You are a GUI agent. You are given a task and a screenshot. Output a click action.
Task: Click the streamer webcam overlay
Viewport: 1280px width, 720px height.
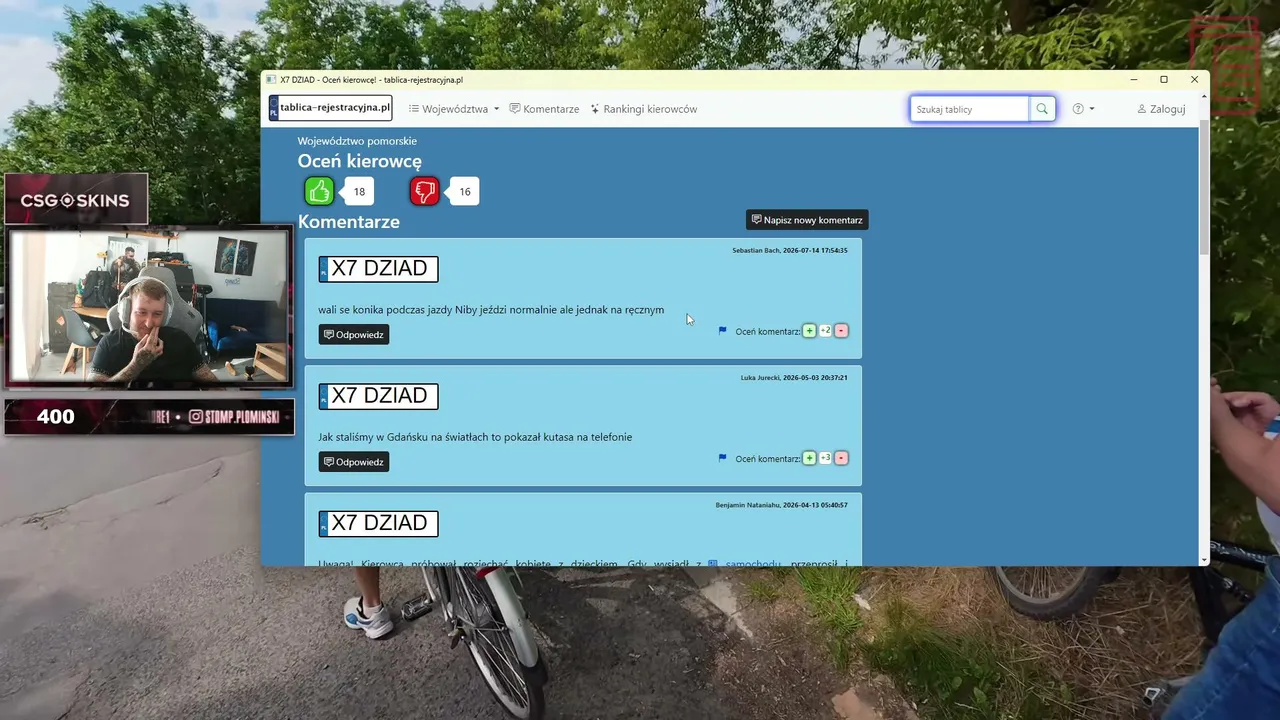tap(149, 306)
